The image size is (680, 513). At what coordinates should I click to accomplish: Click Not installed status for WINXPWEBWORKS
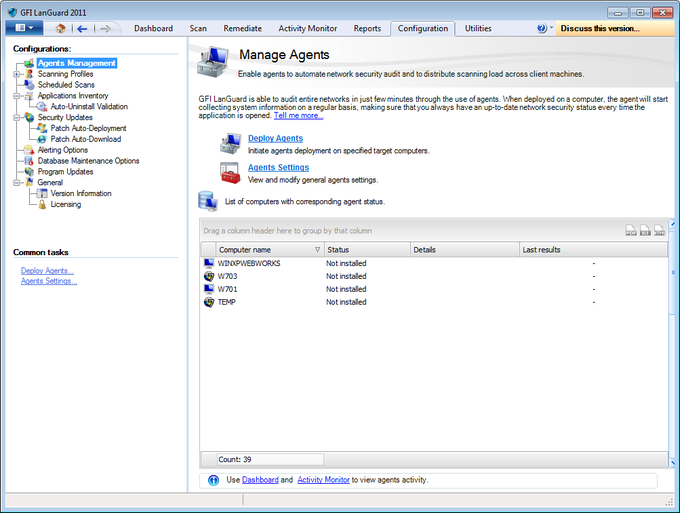tap(346, 263)
